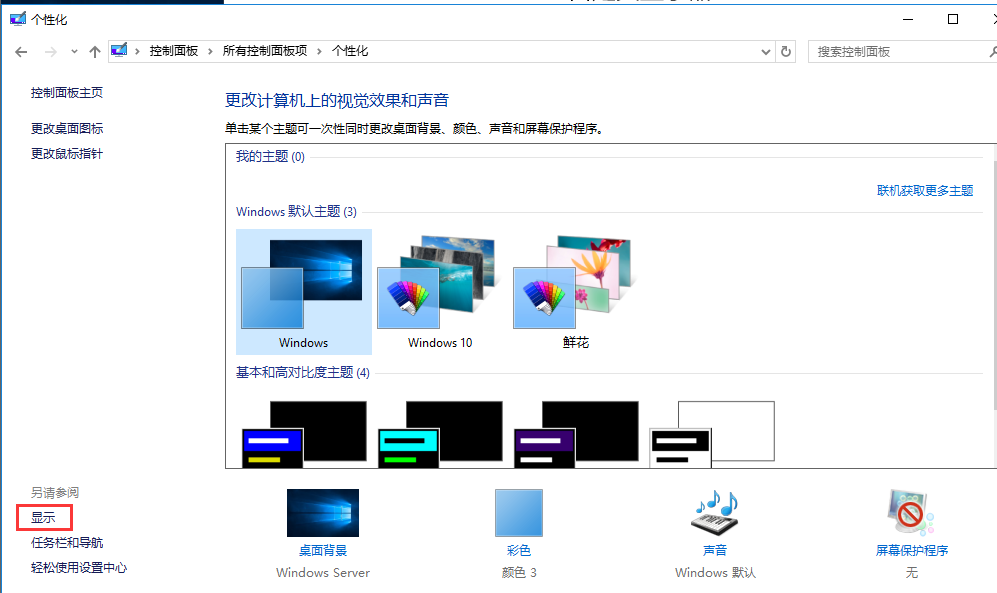The image size is (997, 593).
Task: Minimize the 个性化 window
Action: [908, 19]
